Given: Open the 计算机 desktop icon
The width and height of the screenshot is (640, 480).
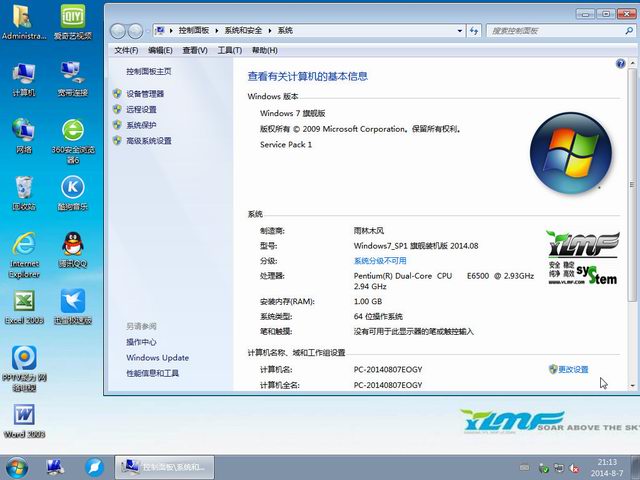Looking at the screenshot, I should click(24, 79).
